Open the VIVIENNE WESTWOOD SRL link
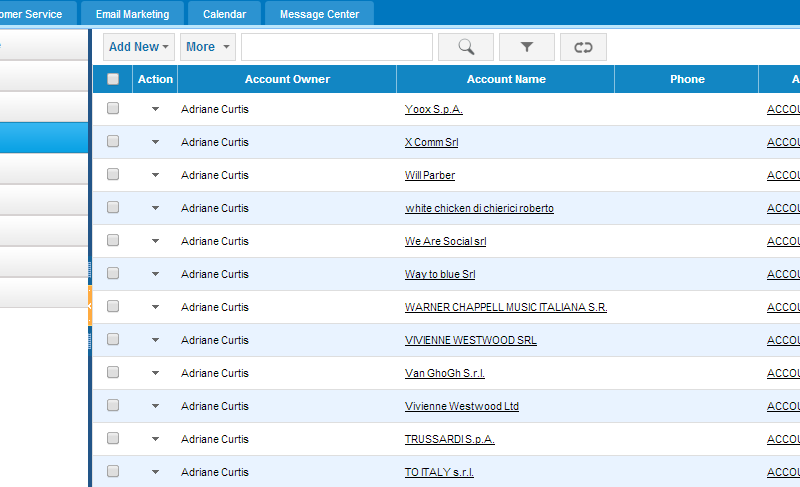The width and height of the screenshot is (800, 487). point(470,340)
